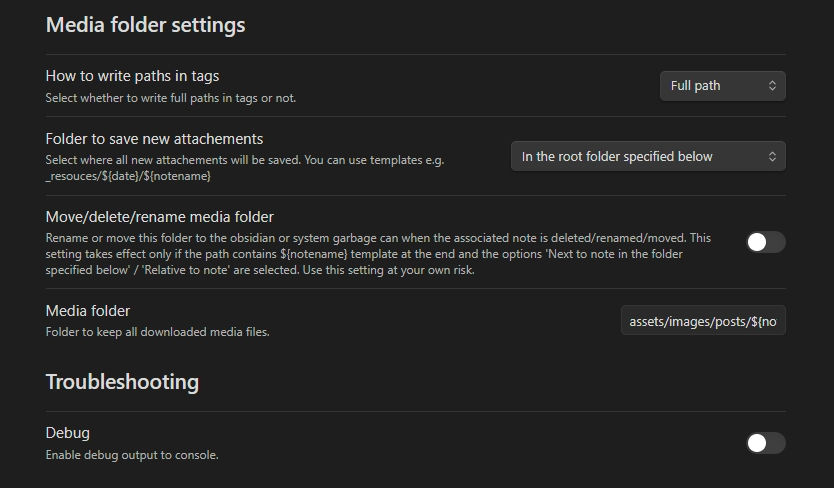Click the 'Debug' setting label
This screenshot has width=834, height=488.
pos(68,433)
